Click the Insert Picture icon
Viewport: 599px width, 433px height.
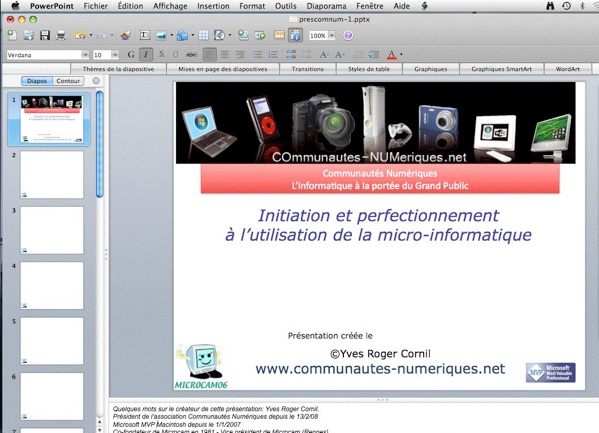[161, 36]
